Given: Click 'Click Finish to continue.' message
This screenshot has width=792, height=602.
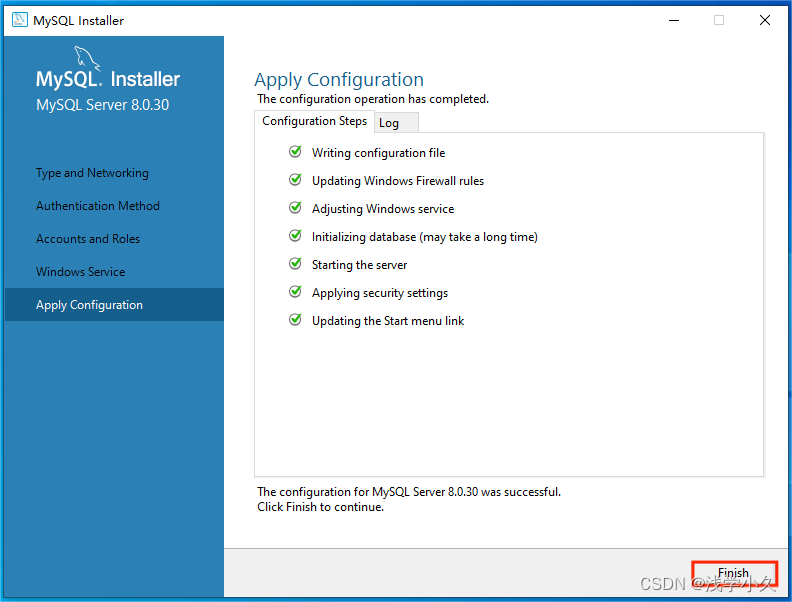Looking at the screenshot, I should click(x=320, y=507).
